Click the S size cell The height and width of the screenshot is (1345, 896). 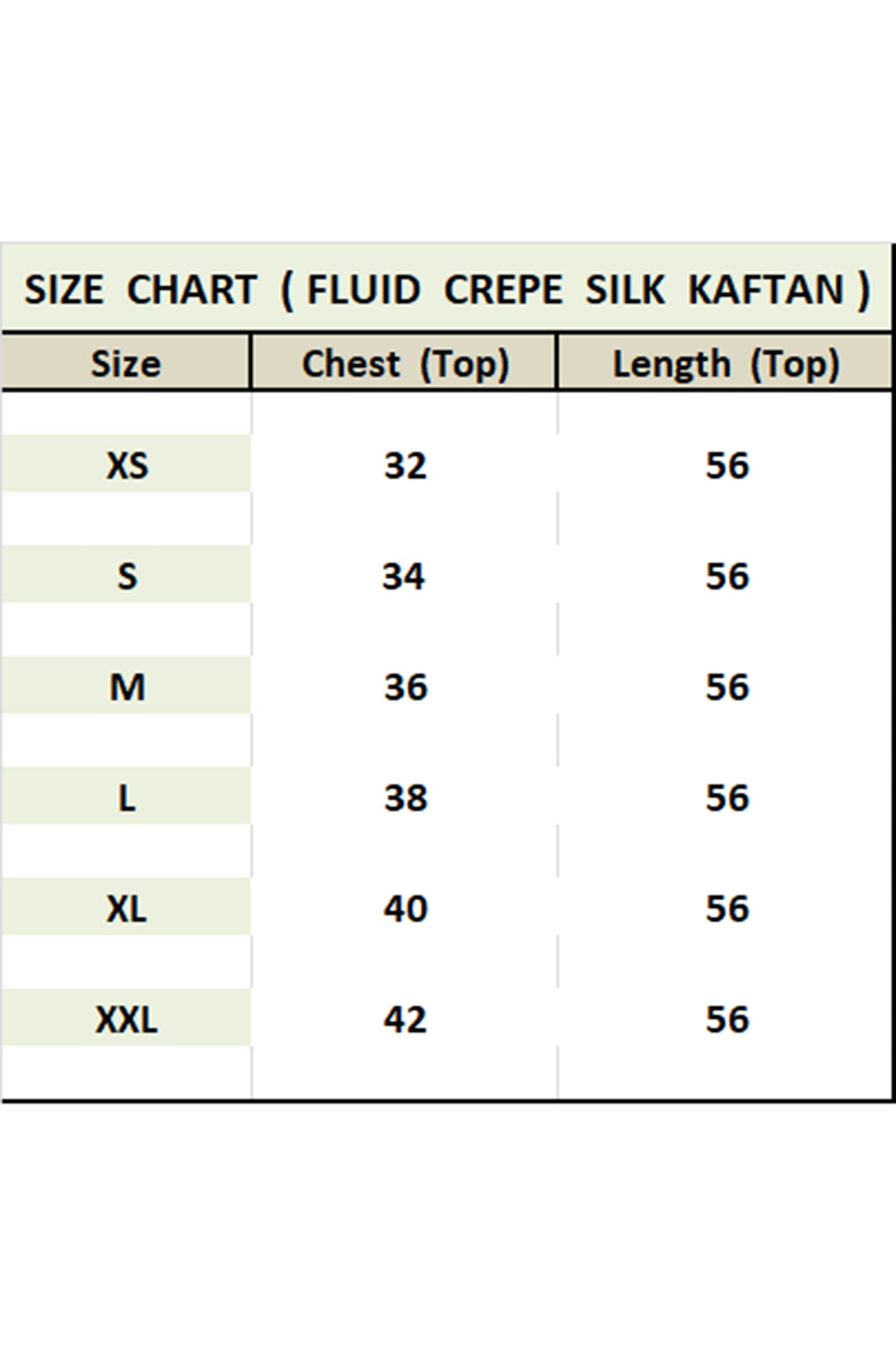(126, 575)
